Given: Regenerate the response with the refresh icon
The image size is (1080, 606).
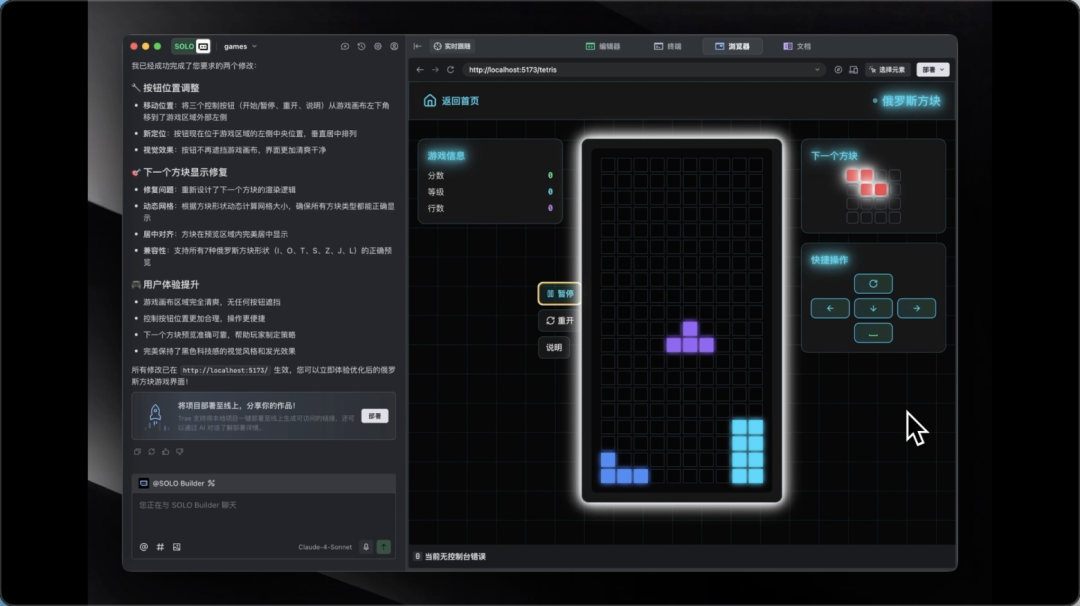Looking at the screenshot, I should pos(152,452).
